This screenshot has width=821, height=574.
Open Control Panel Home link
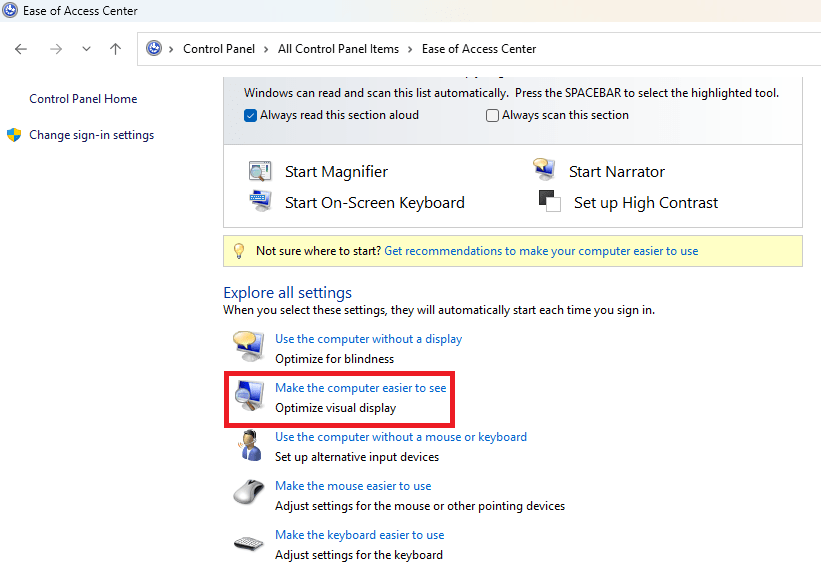pos(83,98)
